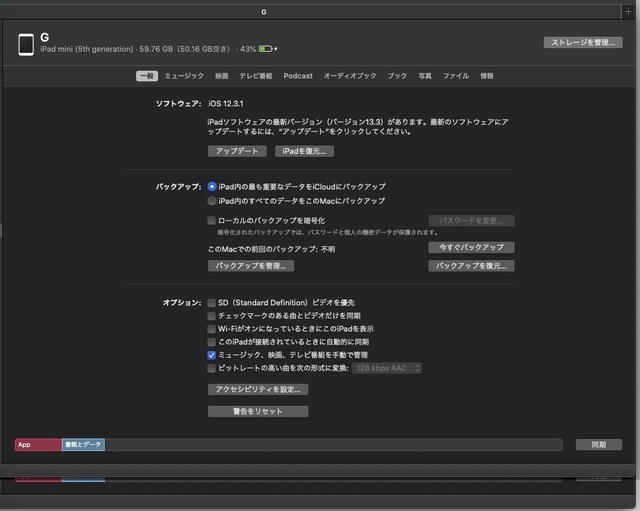640x511 pixels.
Task: Switch to the Podcast tab
Action: (298, 76)
